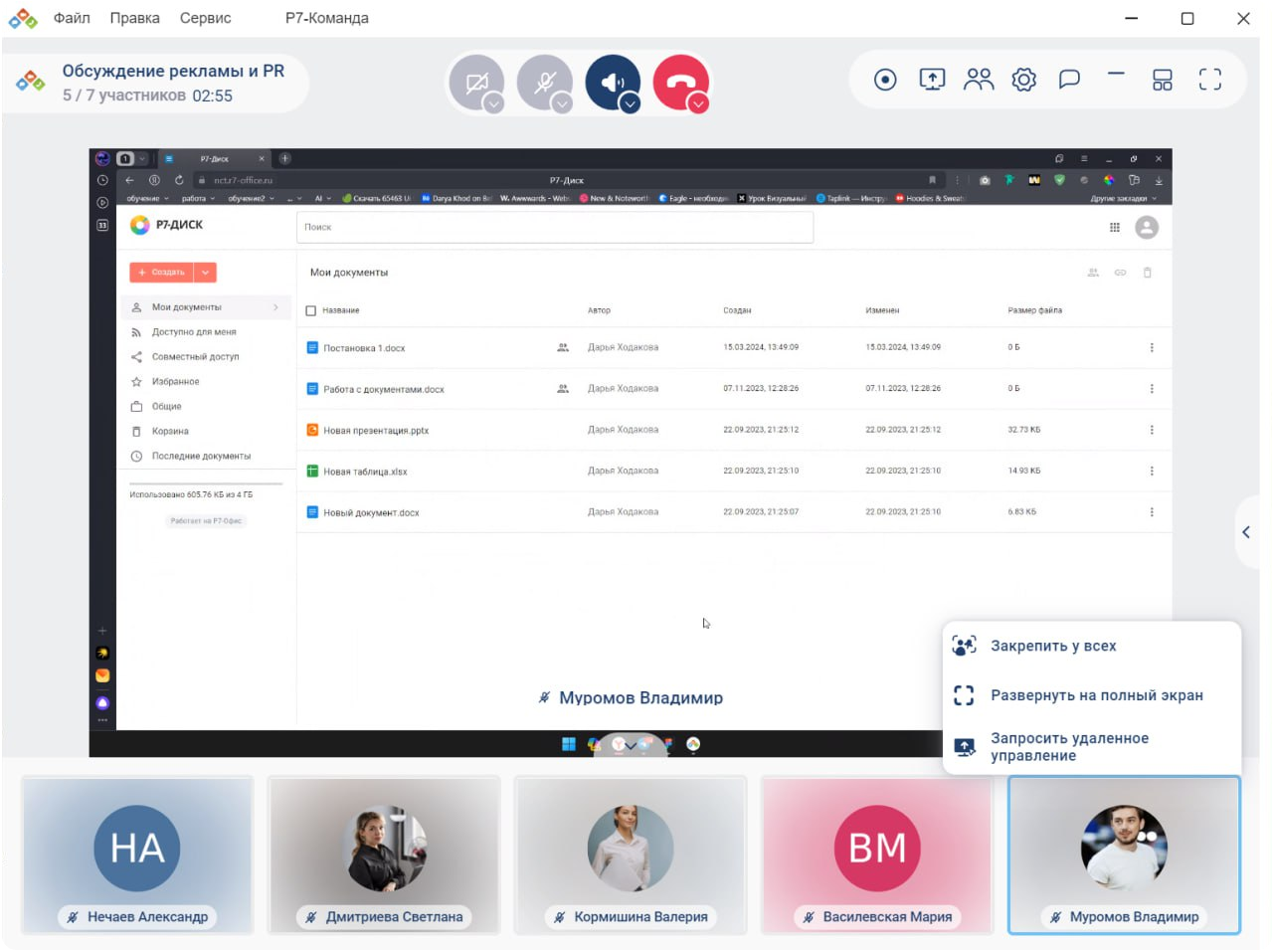Open the three-dot menu for Новая таблица.xlsx
The image size is (1273, 952).
[1152, 471]
